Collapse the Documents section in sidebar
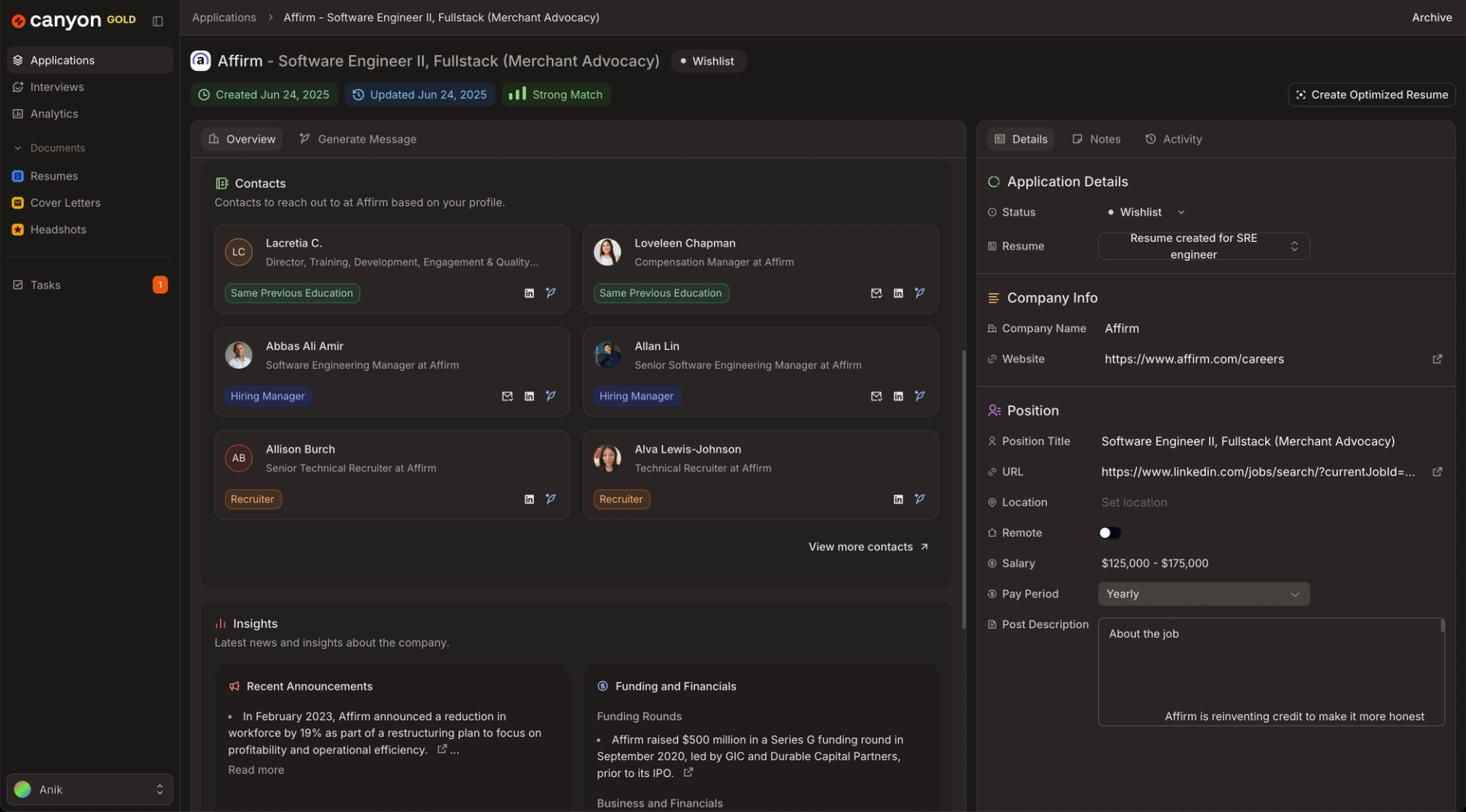1466x812 pixels. 50,148
